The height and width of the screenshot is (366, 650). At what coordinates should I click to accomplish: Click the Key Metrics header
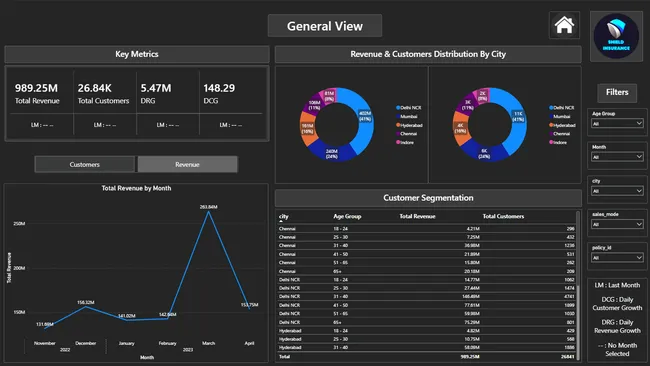pyautogui.click(x=137, y=54)
